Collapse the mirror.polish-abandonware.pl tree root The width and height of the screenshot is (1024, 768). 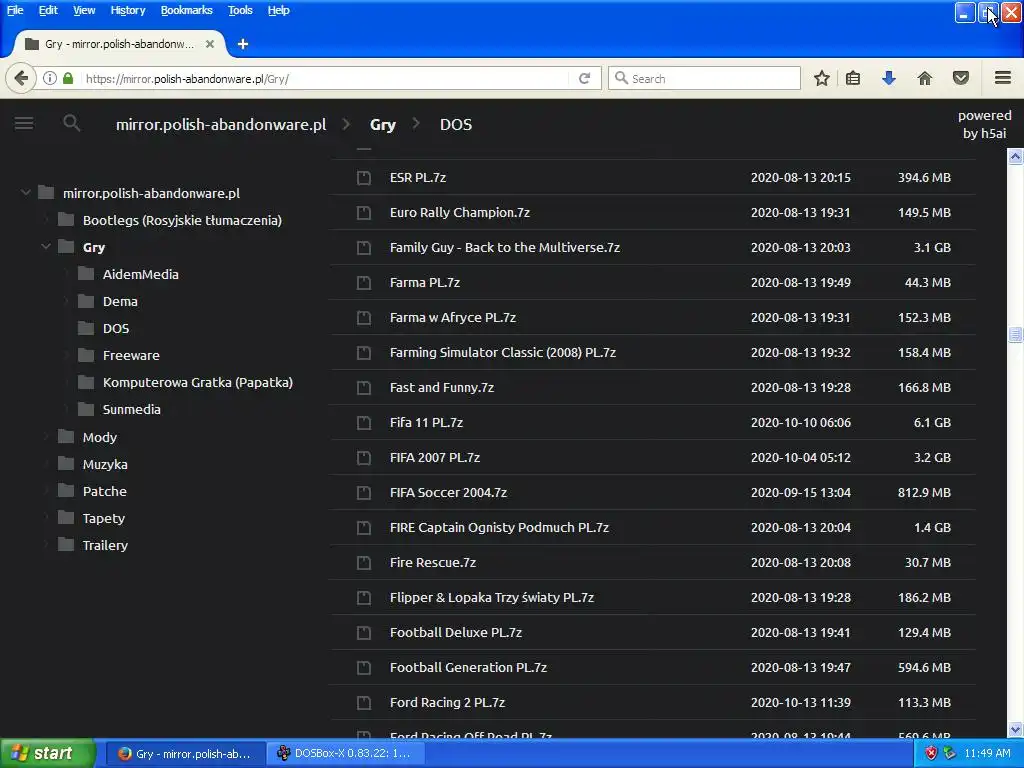[x=26, y=193]
